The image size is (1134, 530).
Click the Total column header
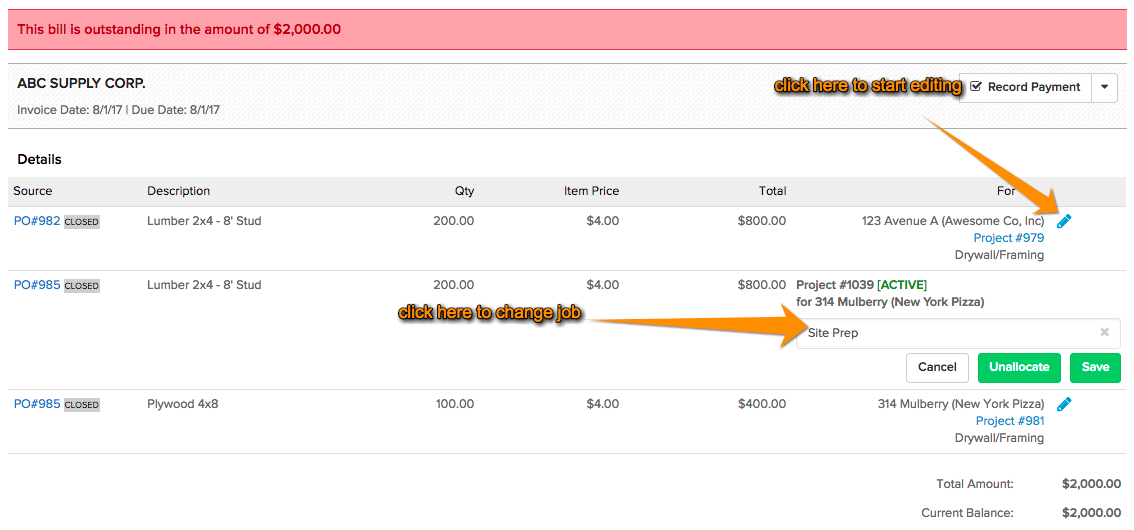(772, 191)
